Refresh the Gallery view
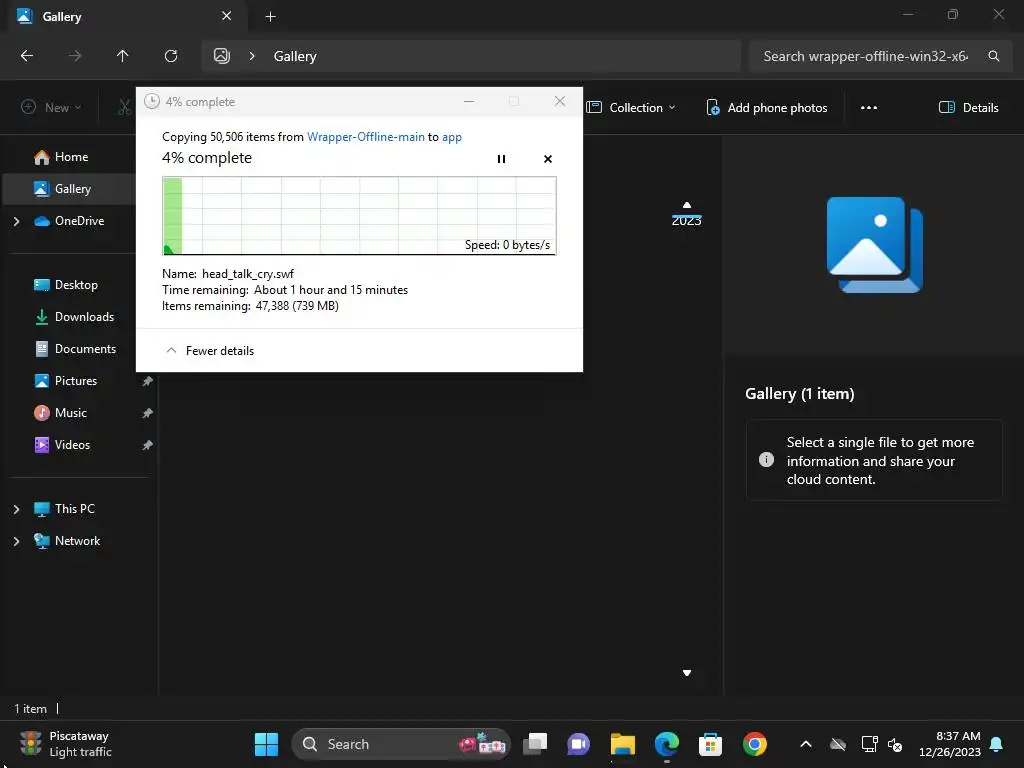This screenshot has width=1024, height=768. pos(171,56)
